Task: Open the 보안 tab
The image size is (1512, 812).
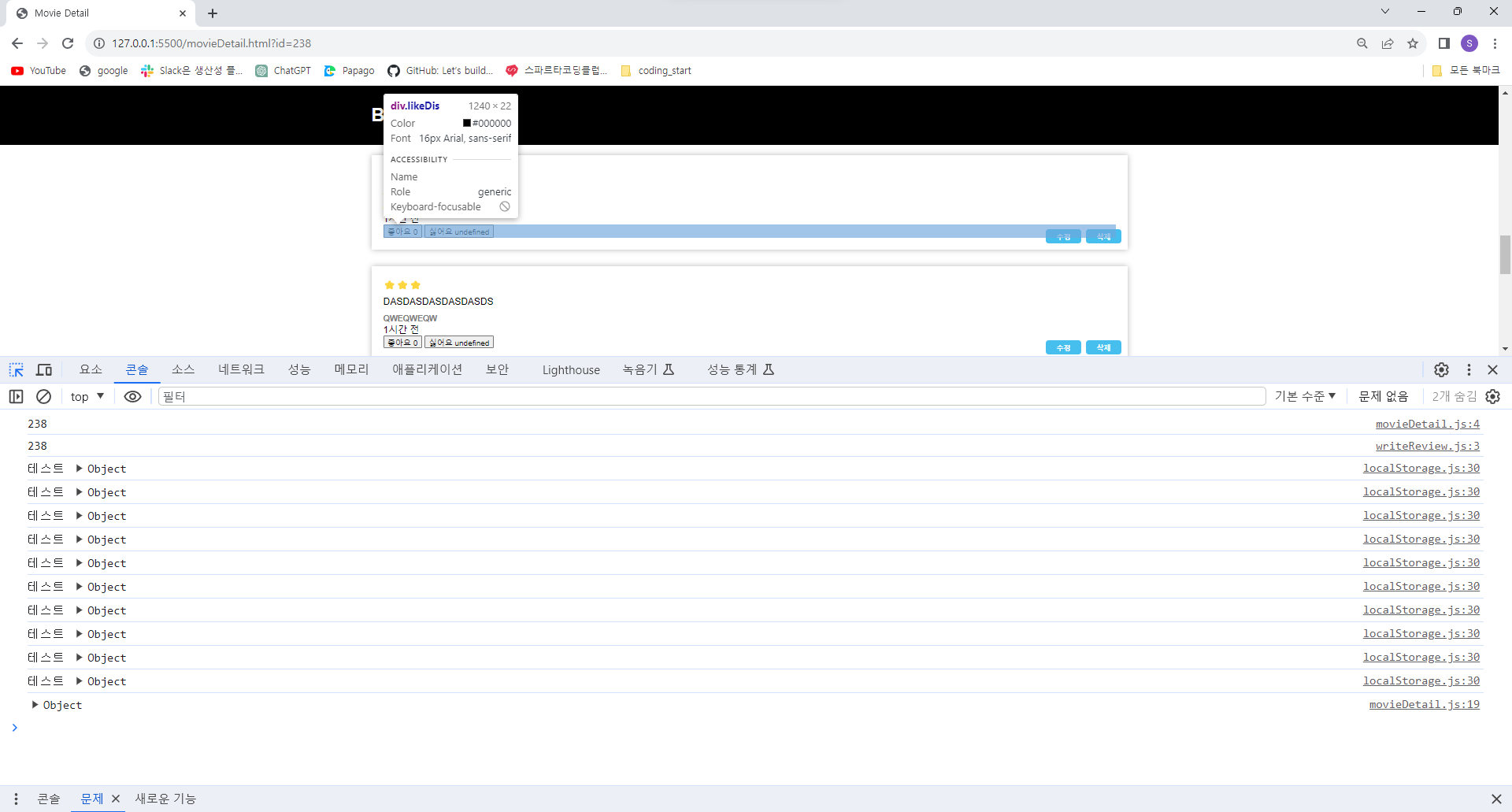Action: [497, 369]
